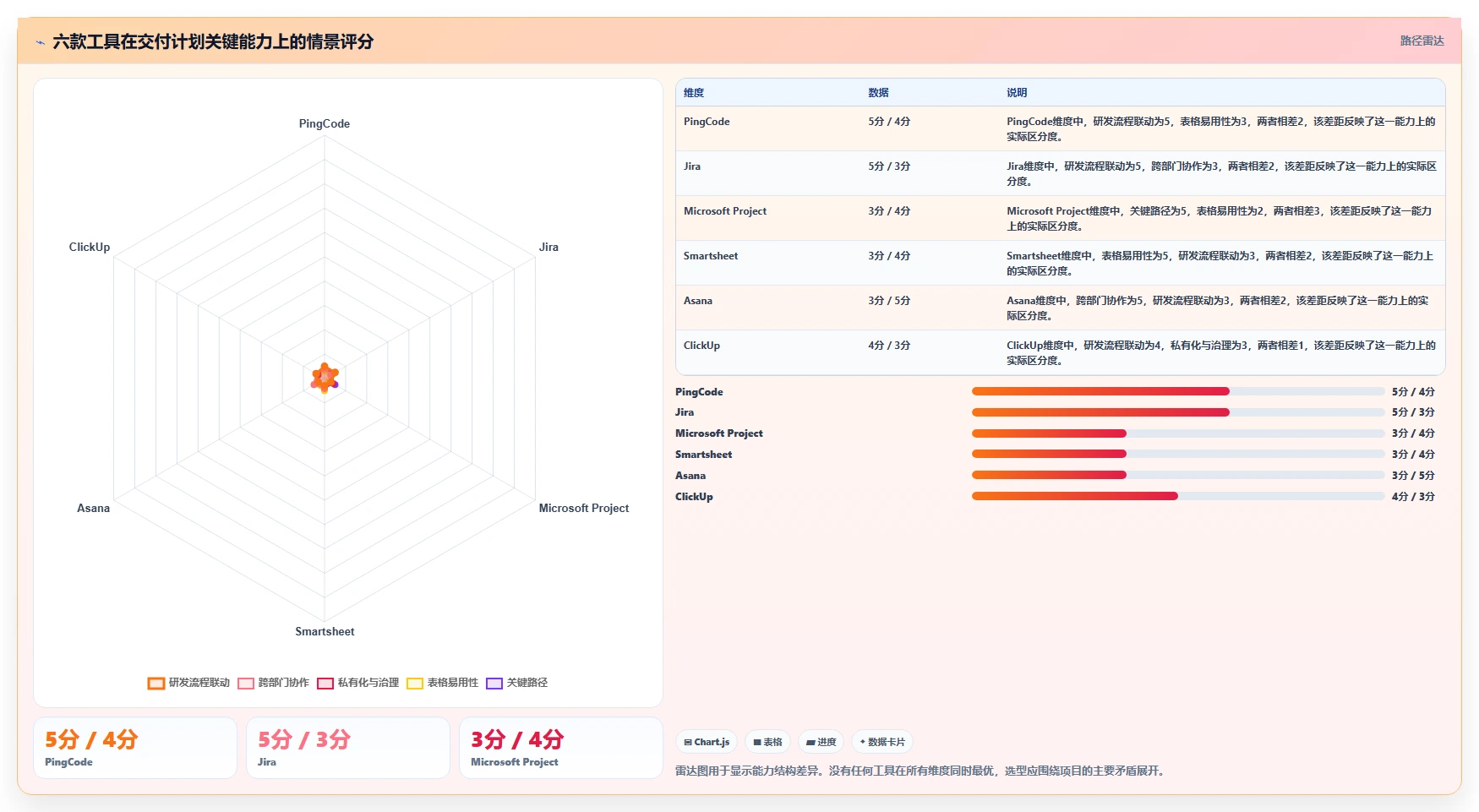The image size is (1479, 812).
Task: Click the 路径雷达 label in header
Action: click(x=1422, y=41)
